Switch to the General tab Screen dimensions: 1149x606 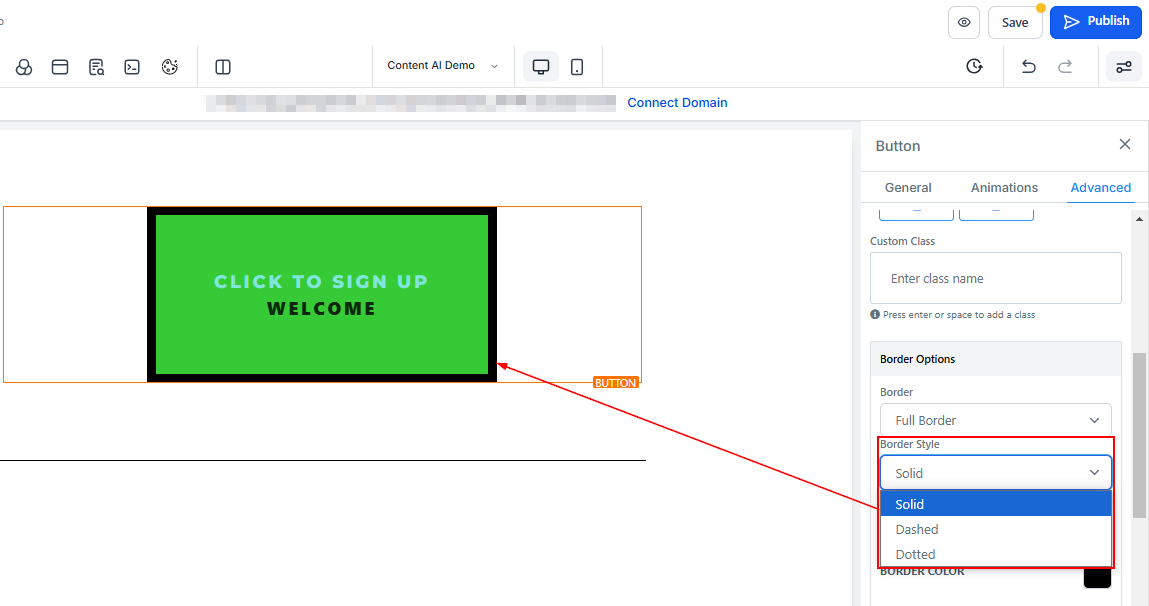[x=908, y=188]
